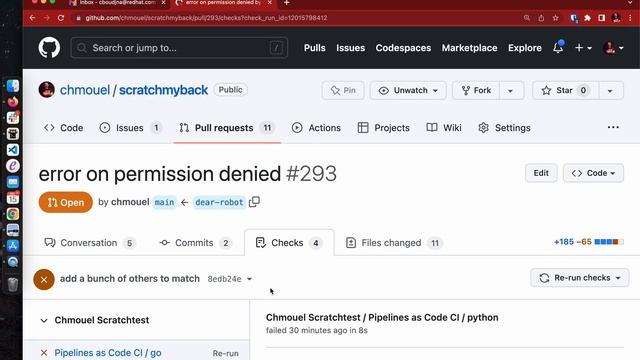
Task: Switch to the Code repository tab
Action: click(63, 128)
